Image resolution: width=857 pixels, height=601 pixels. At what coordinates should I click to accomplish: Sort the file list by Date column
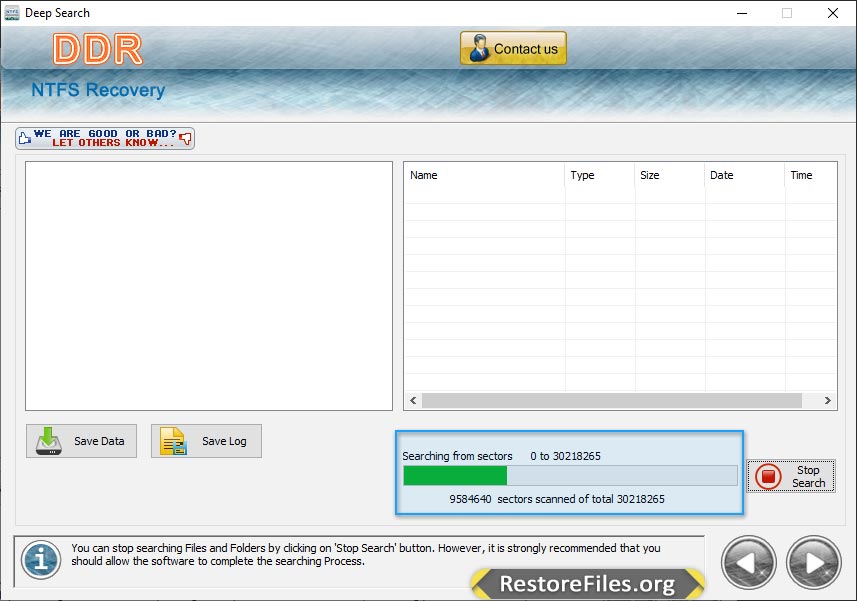point(743,175)
